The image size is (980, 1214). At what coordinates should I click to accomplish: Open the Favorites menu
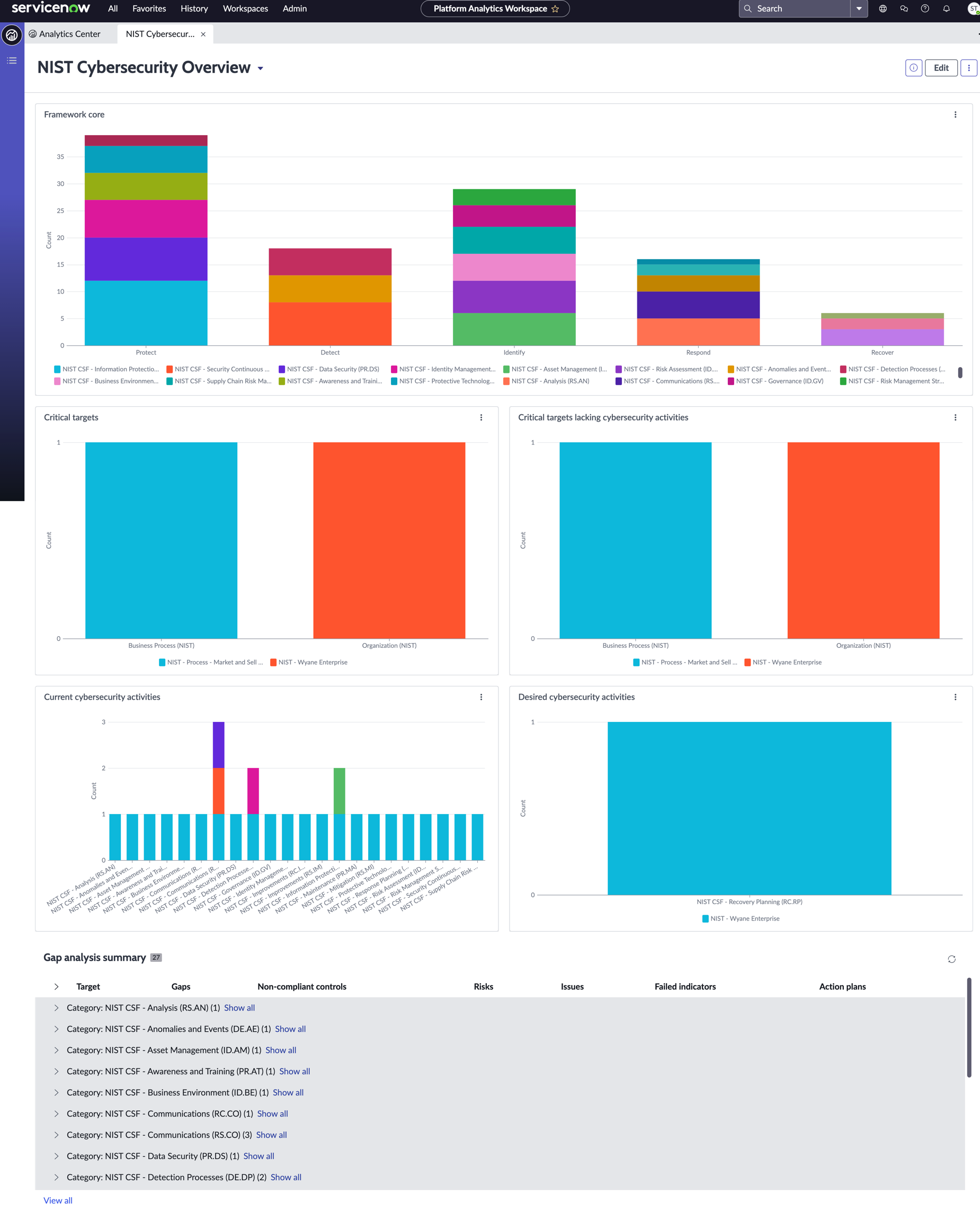149,8
